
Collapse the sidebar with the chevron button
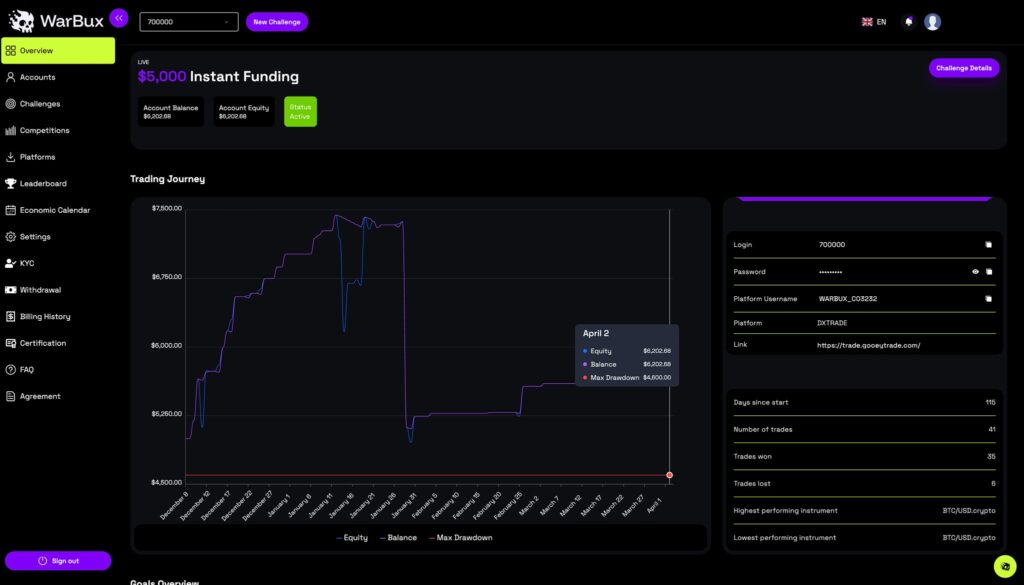[119, 17]
